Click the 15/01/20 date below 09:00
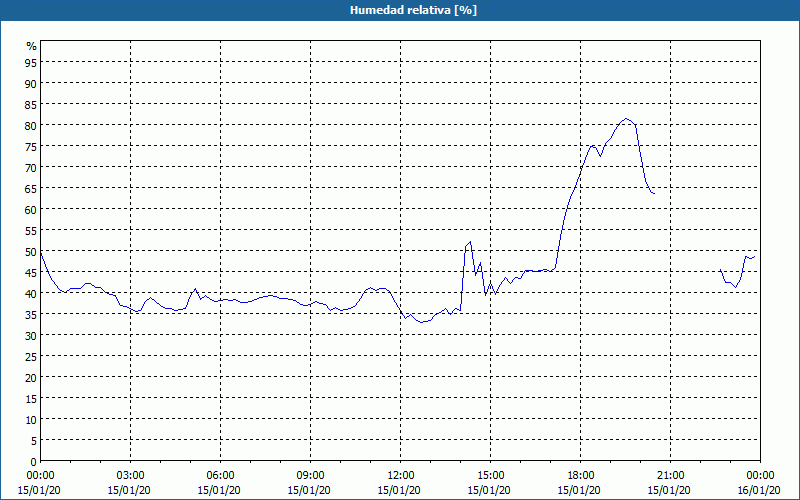 (309, 490)
